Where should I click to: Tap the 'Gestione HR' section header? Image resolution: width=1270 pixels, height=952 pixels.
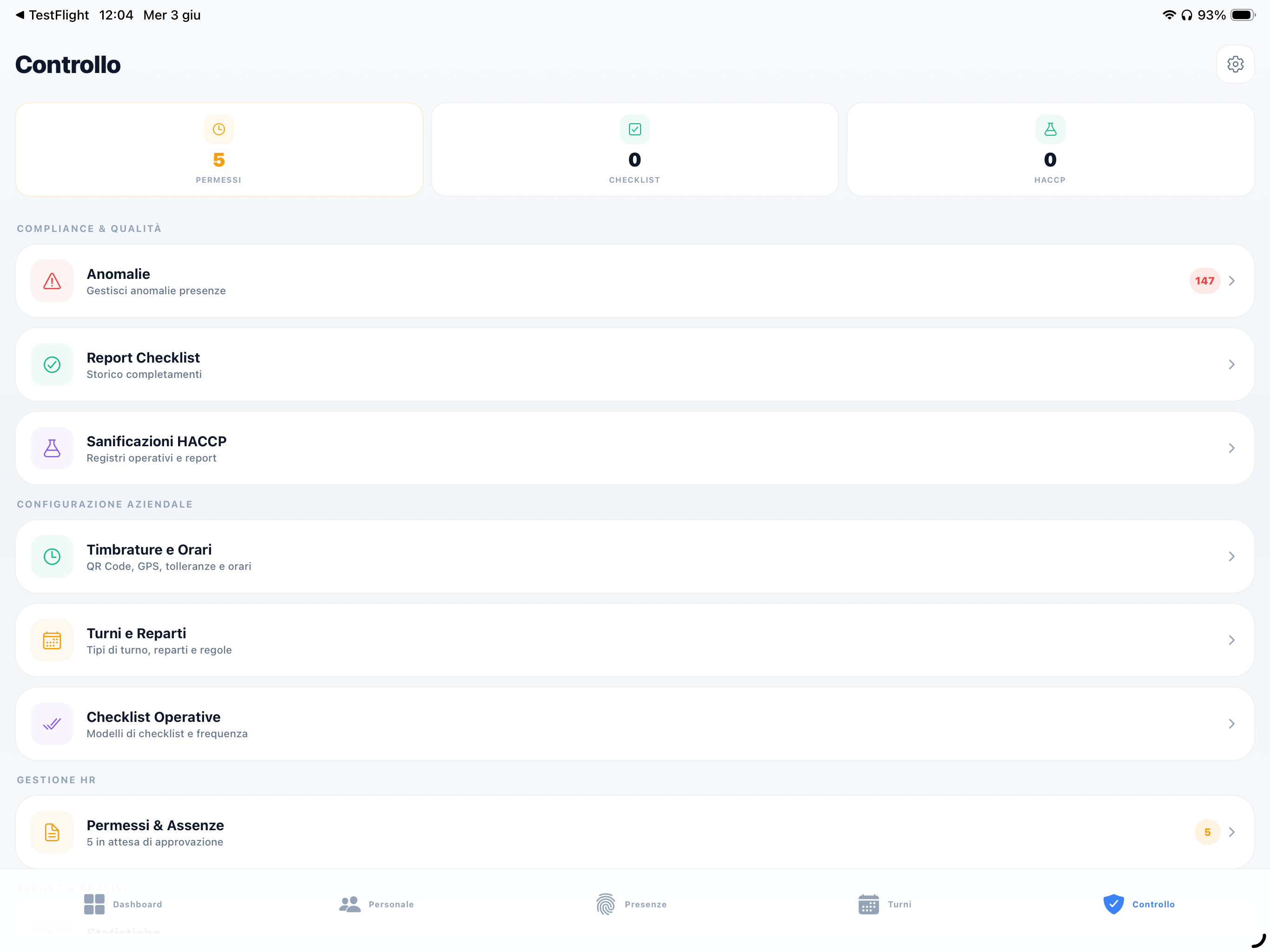coord(56,780)
